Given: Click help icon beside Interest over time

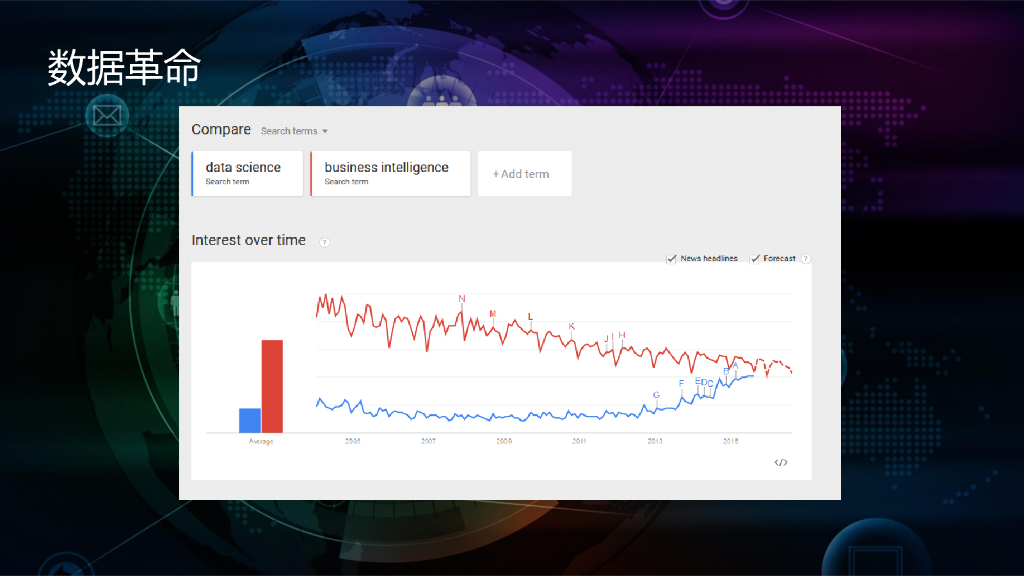Looking at the screenshot, I should tap(324, 242).
